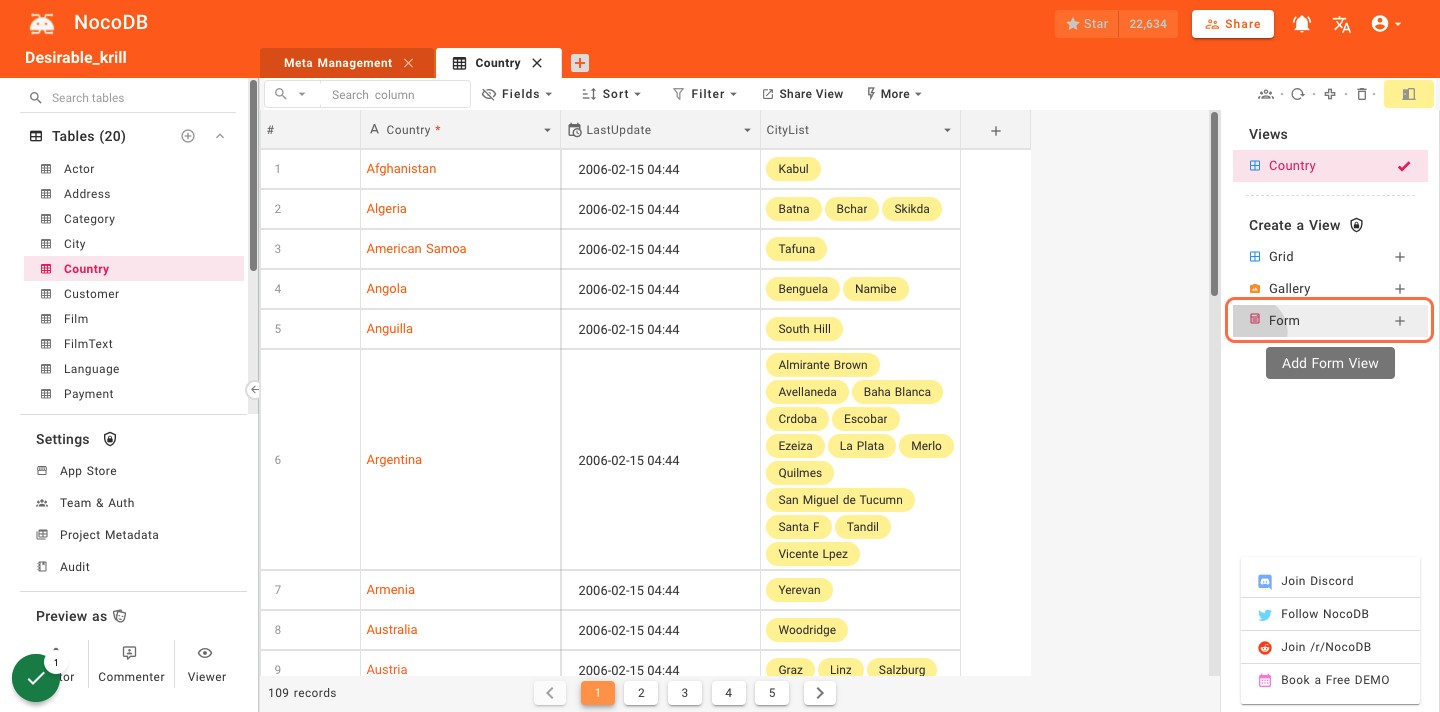Open the Payment table

(134, 394)
